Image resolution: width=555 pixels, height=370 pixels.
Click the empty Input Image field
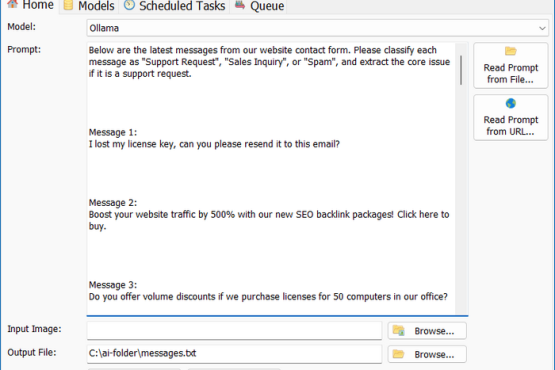point(234,331)
